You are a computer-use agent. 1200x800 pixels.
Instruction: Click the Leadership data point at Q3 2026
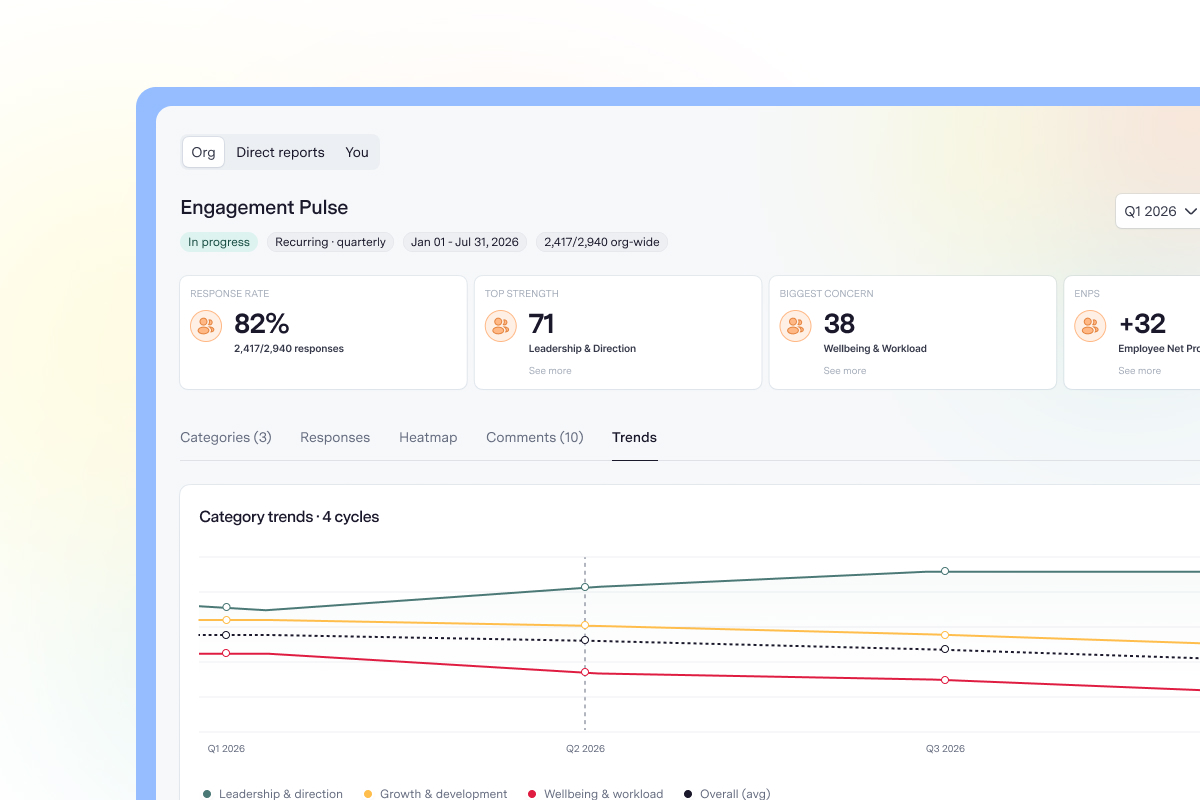[945, 571]
